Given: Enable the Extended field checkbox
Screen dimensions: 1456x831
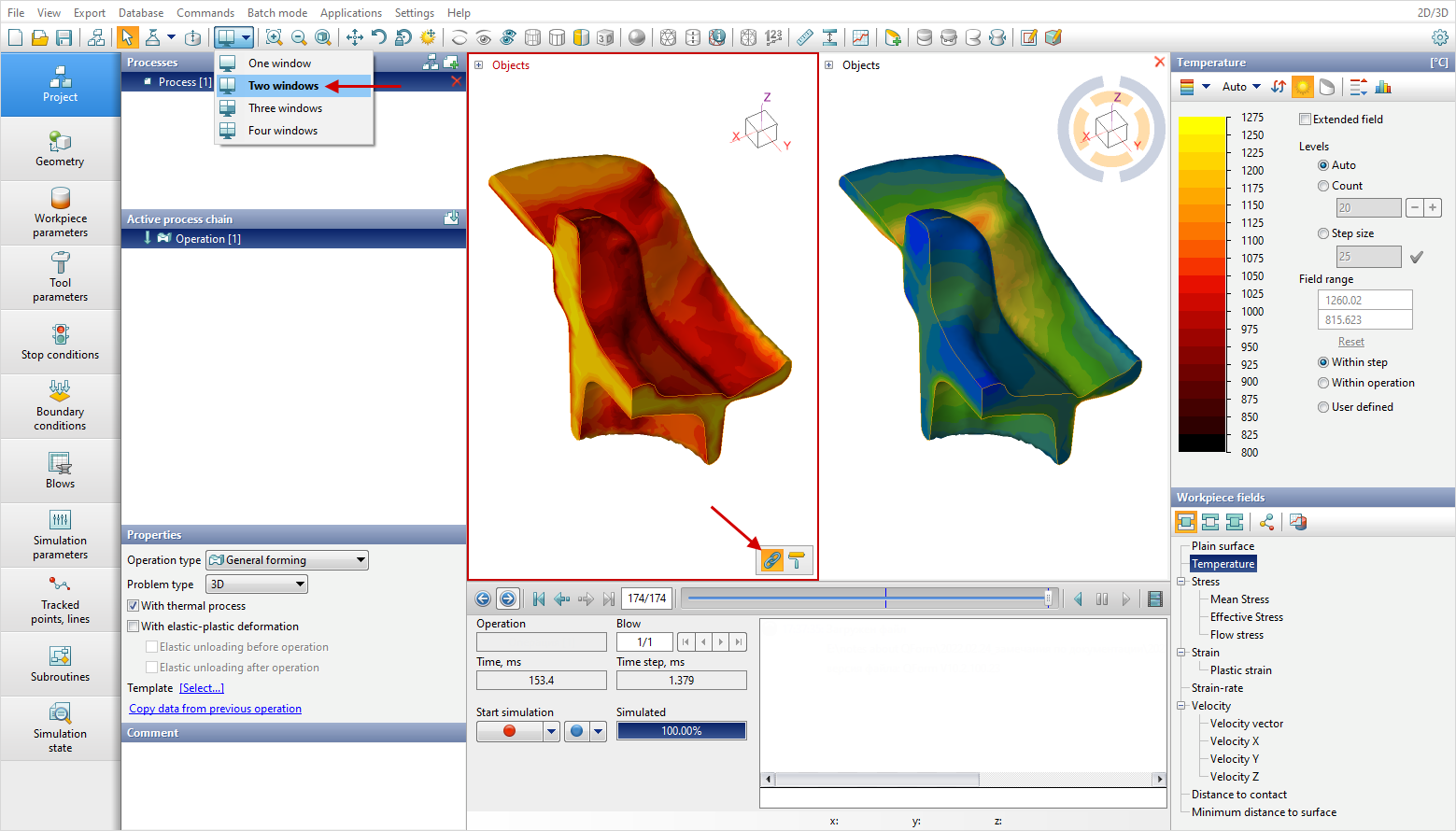Looking at the screenshot, I should pyautogui.click(x=1306, y=120).
